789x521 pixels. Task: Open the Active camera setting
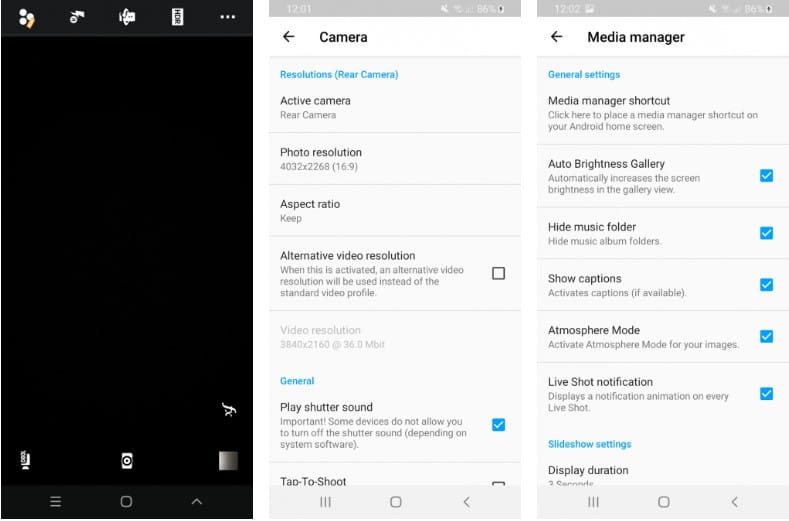point(395,107)
